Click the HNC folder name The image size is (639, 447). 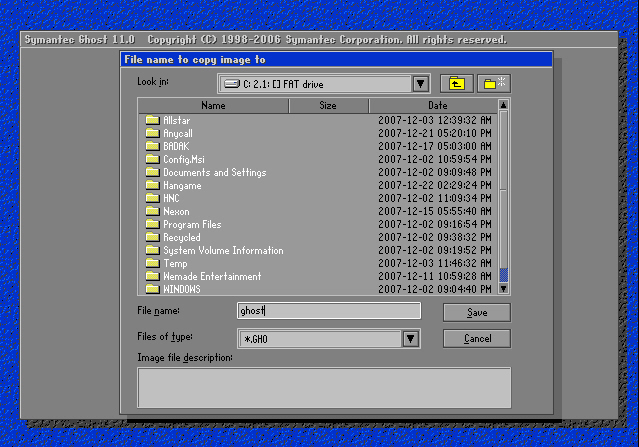(171, 198)
